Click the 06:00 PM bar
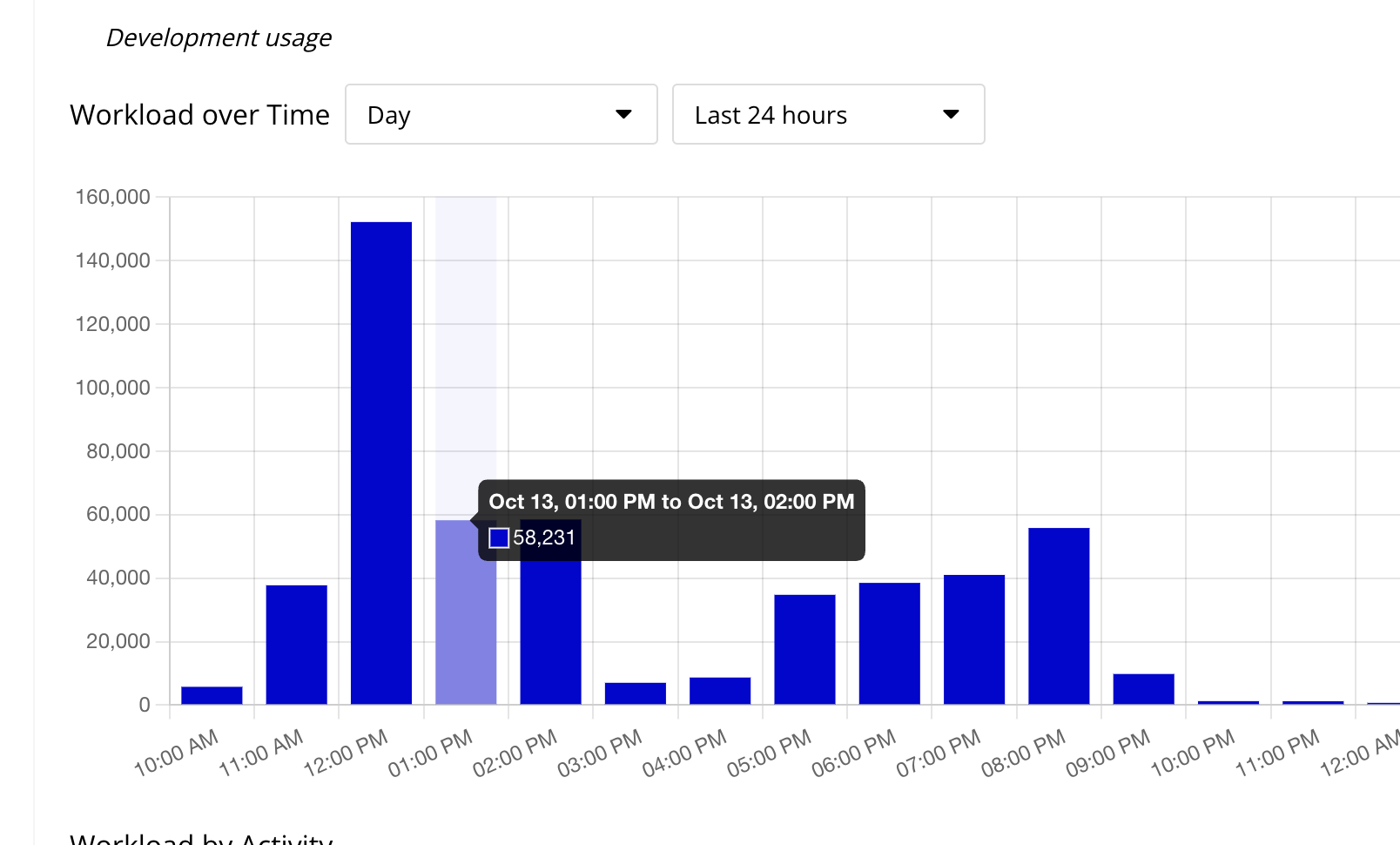Image resolution: width=1400 pixels, height=845 pixels. coord(890,643)
